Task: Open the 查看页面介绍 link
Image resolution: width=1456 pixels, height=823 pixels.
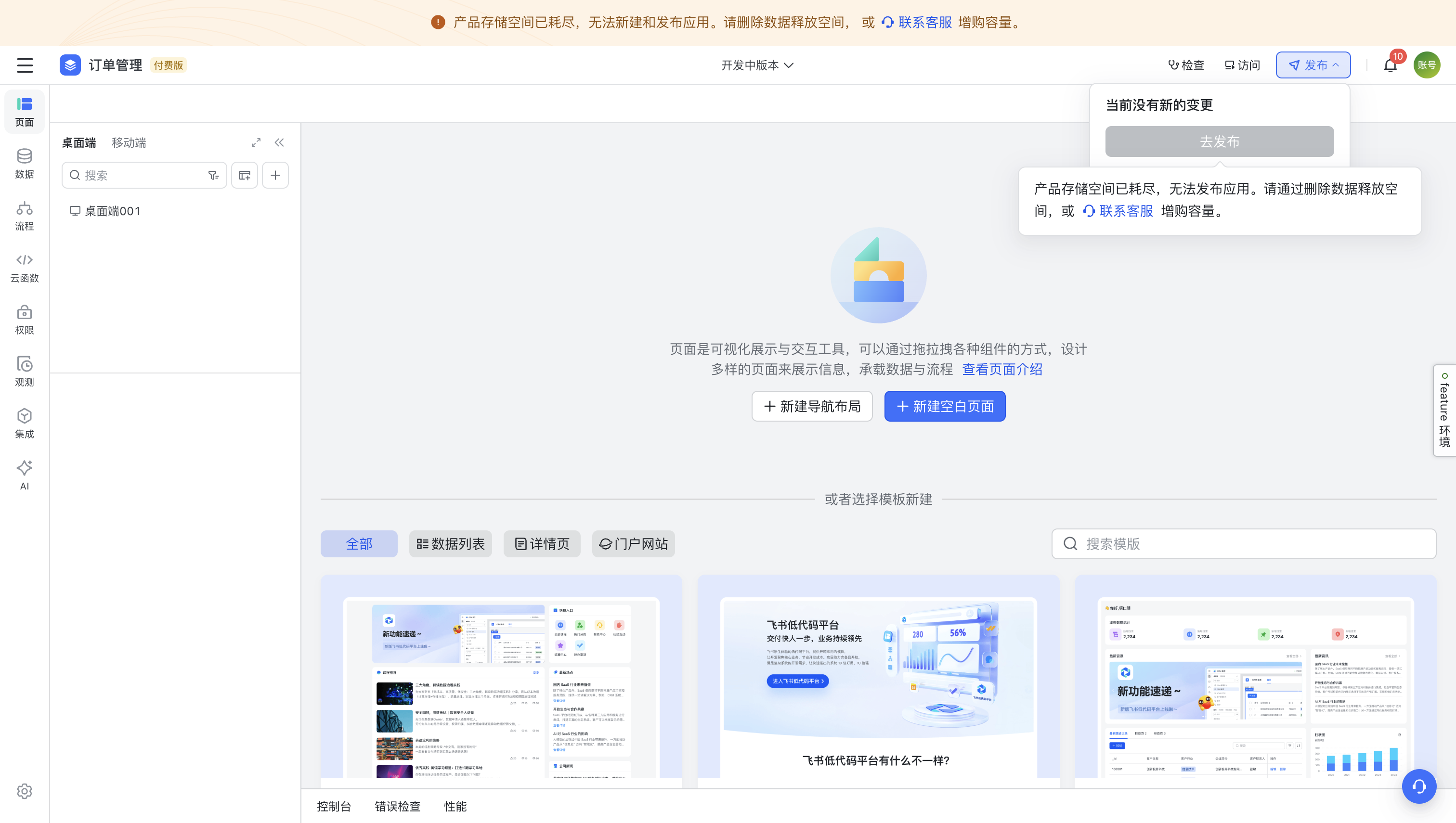Action: pos(1002,369)
